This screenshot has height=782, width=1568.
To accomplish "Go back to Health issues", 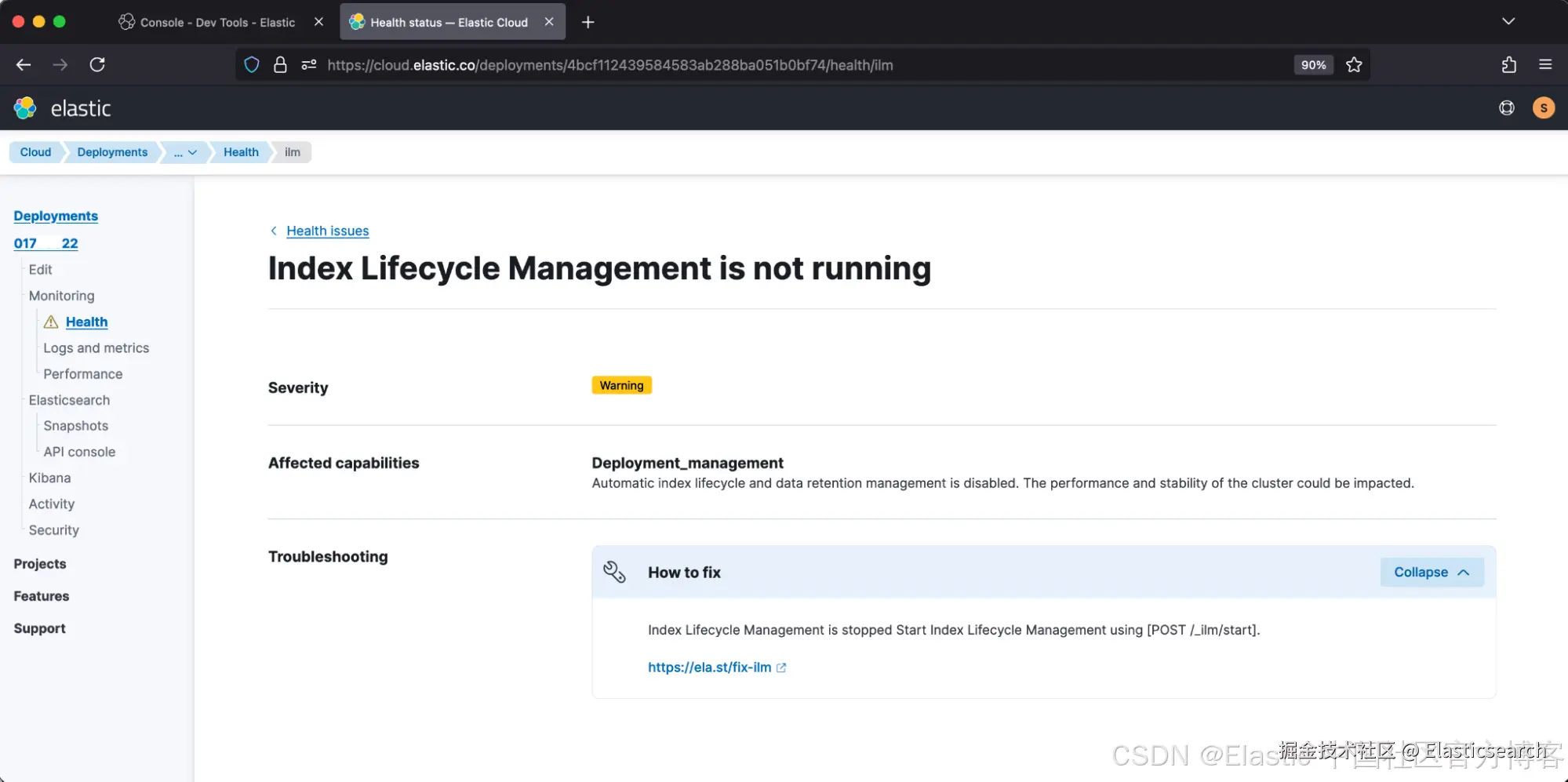I will 327,231.
